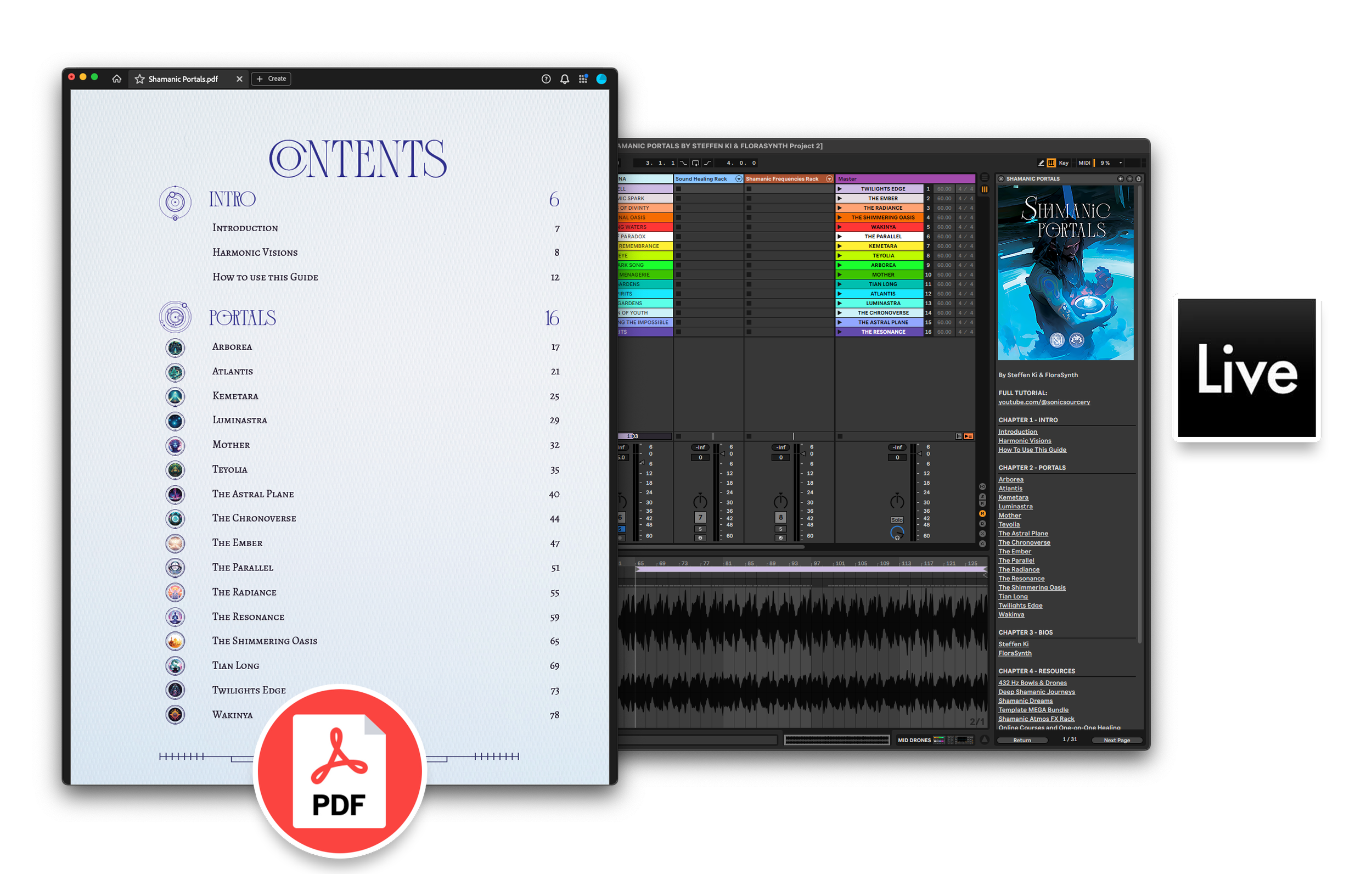Open the Steffen Ki bio link

1013,644
